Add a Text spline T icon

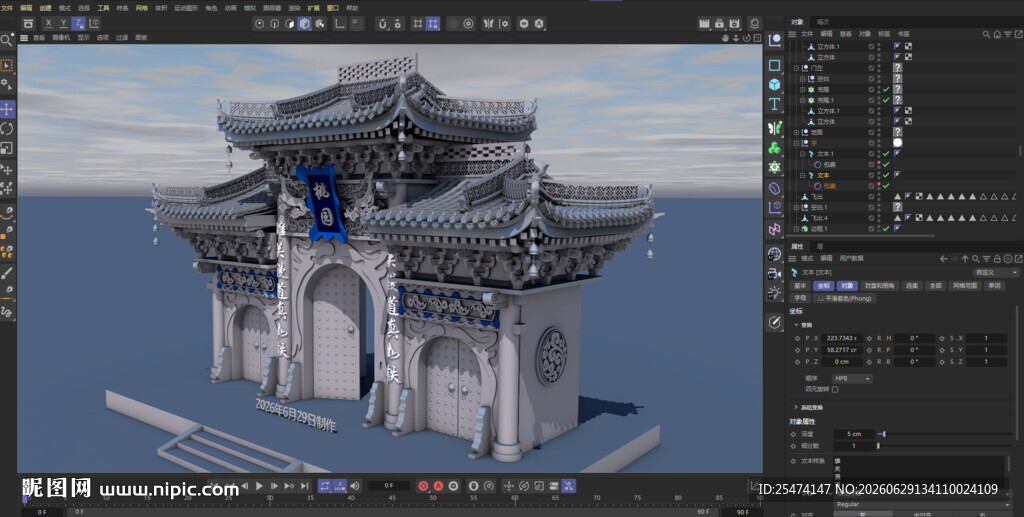(775, 104)
